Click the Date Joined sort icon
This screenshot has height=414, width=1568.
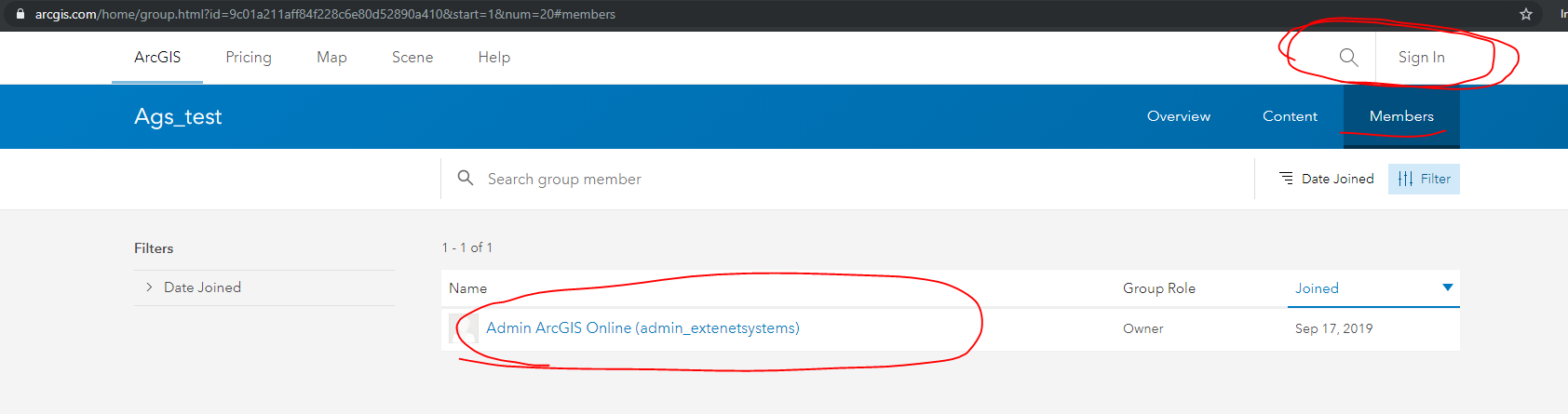(1286, 179)
